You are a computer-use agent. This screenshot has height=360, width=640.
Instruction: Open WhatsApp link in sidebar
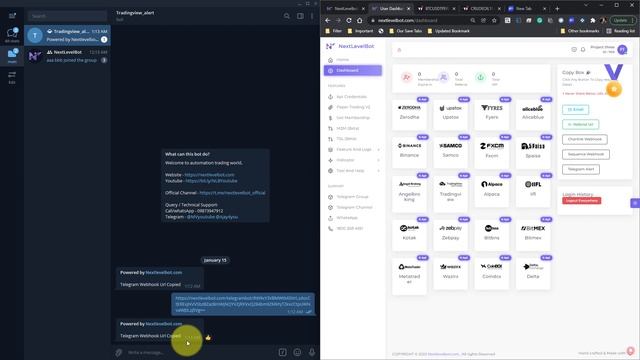click(347, 218)
